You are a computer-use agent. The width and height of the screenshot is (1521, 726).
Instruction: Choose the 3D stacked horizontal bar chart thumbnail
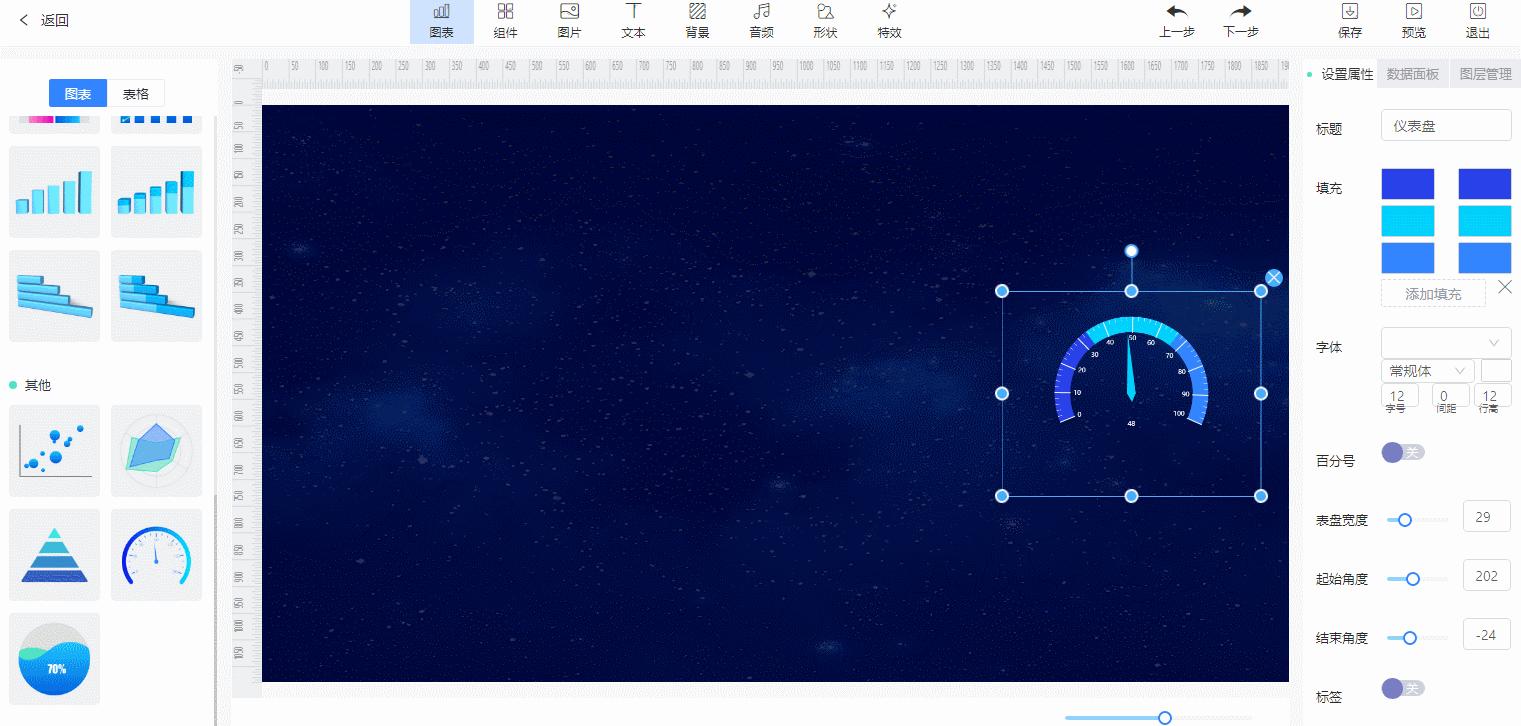pyautogui.click(x=157, y=296)
